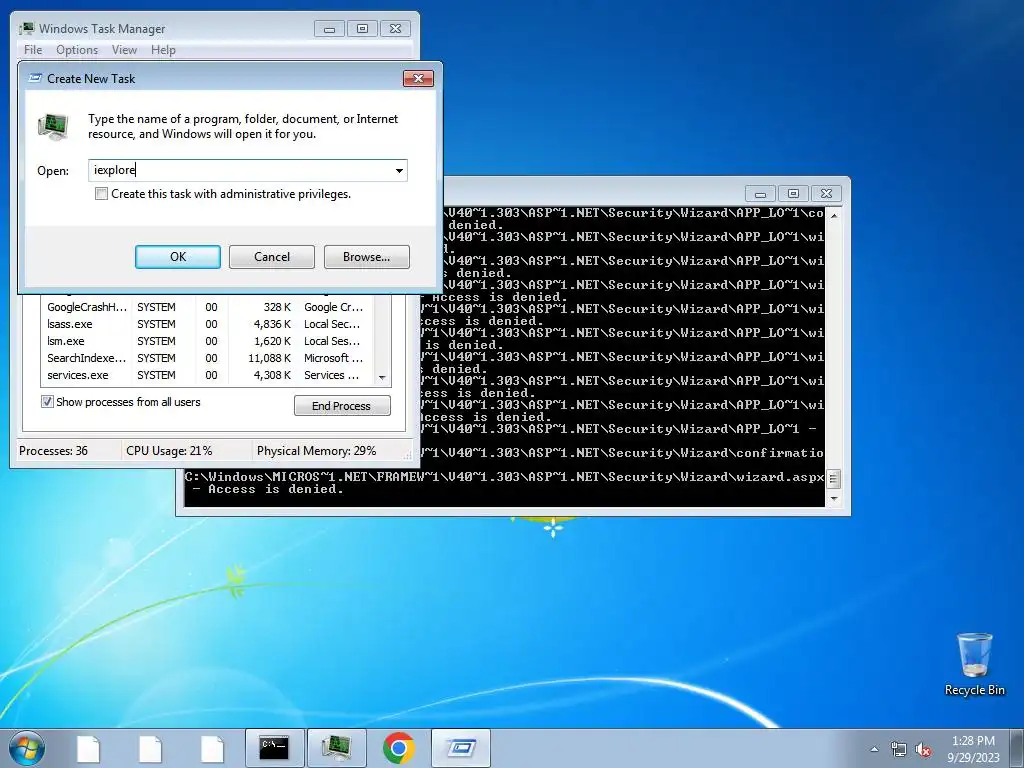Open the Options menu in Task Manager
This screenshot has height=768, width=1024.
coord(76,50)
